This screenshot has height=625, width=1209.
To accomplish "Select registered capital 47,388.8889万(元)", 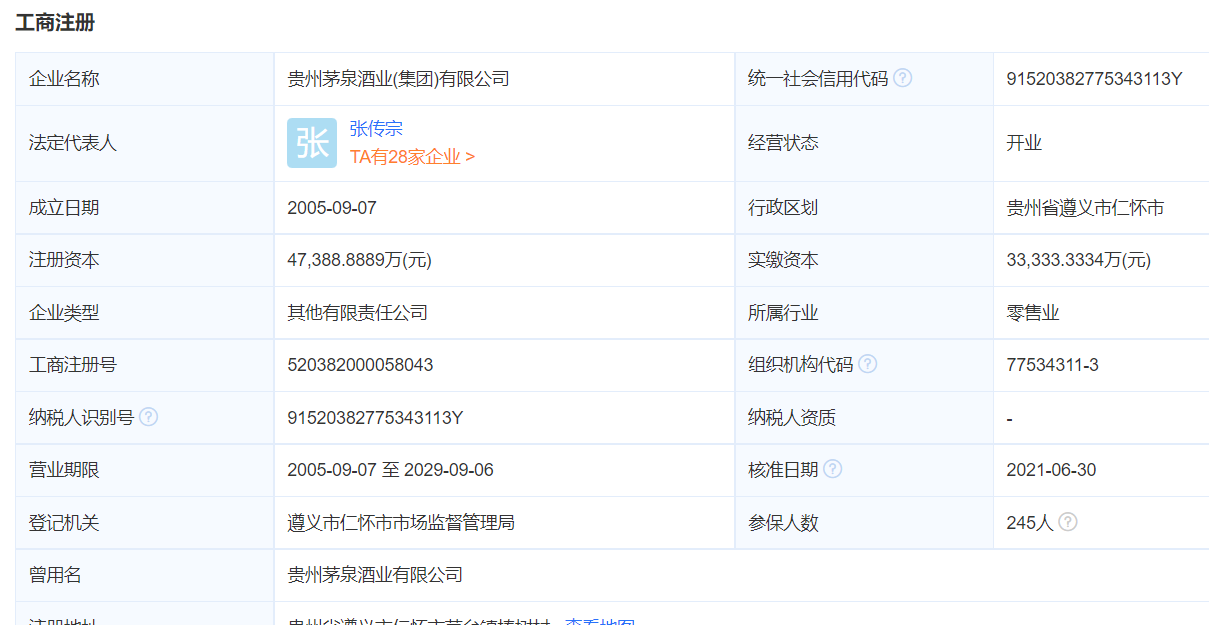I will 359,260.
